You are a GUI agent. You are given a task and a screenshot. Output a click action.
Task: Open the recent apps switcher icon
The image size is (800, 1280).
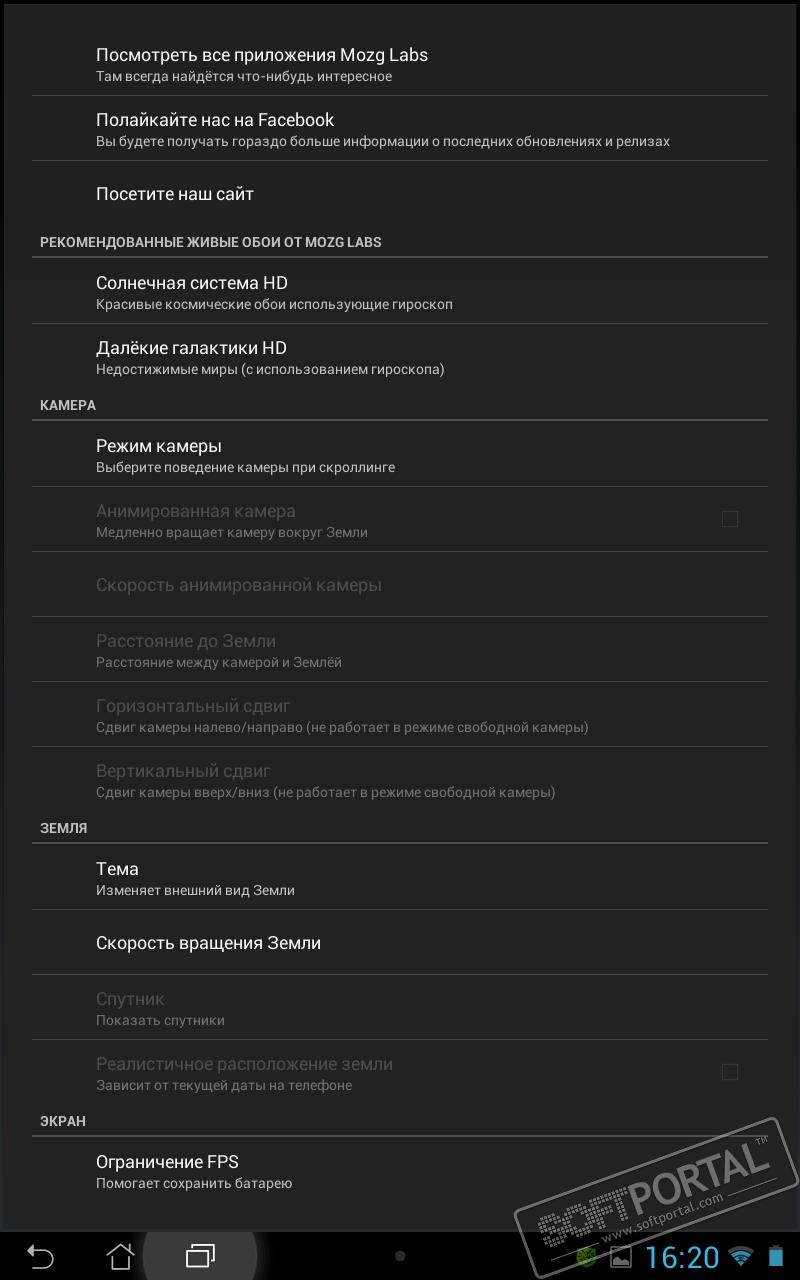coord(200,1256)
